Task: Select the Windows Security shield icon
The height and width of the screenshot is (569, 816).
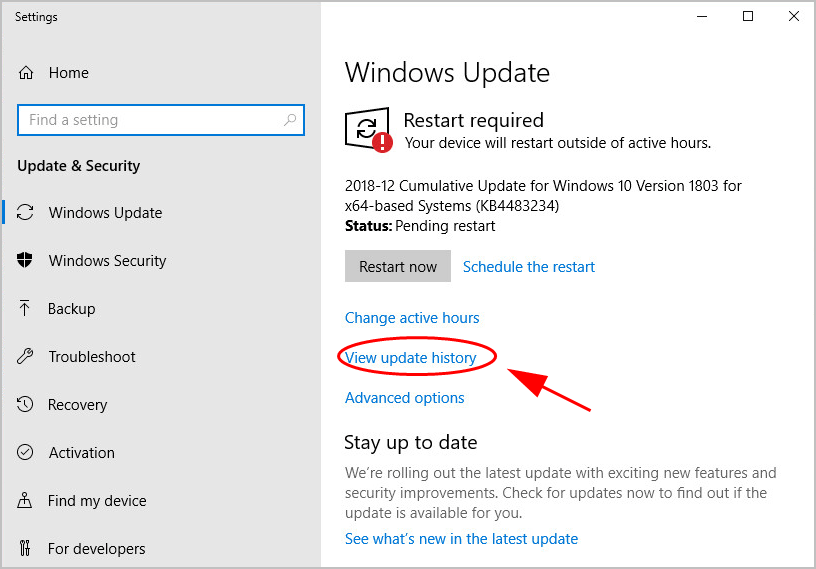Action: point(26,261)
